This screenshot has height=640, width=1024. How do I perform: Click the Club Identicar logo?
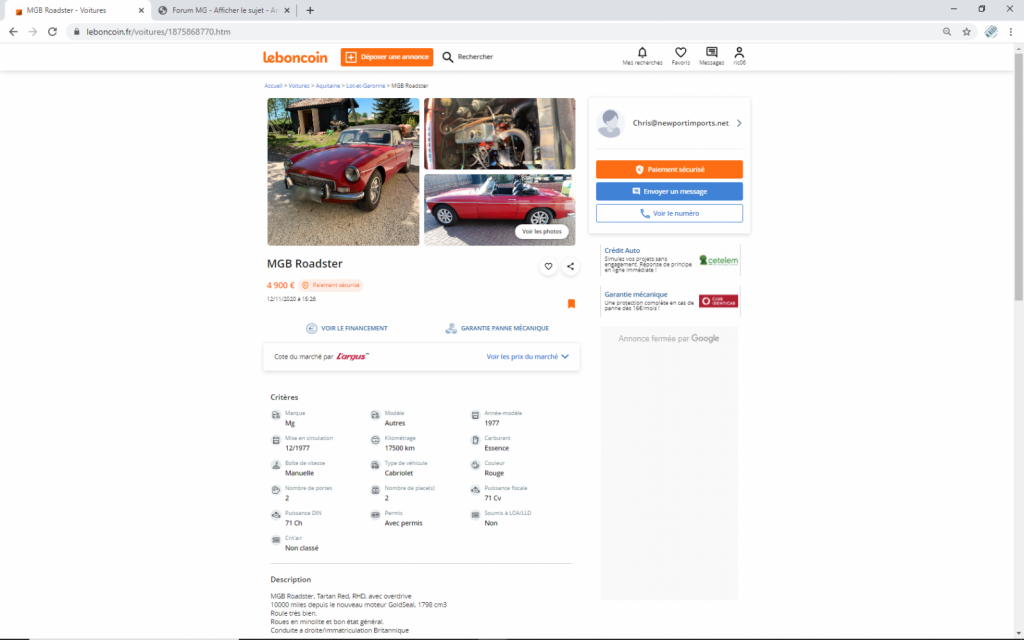click(x=718, y=301)
